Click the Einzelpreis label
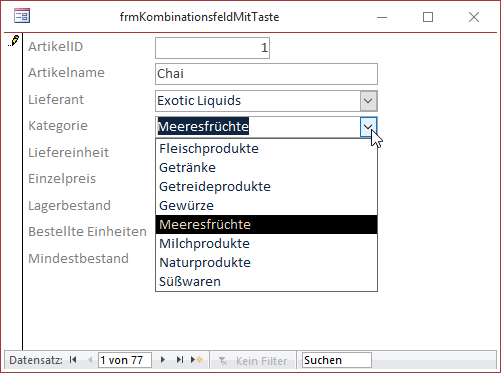The height and width of the screenshot is (373, 501). pos(62,179)
